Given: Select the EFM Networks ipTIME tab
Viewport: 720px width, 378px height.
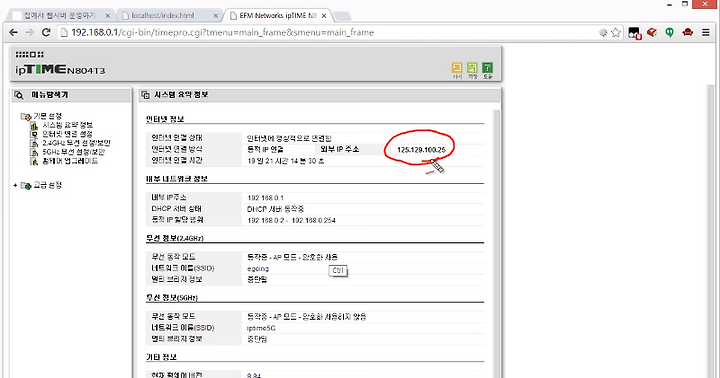Looking at the screenshot, I should (278, 16).
